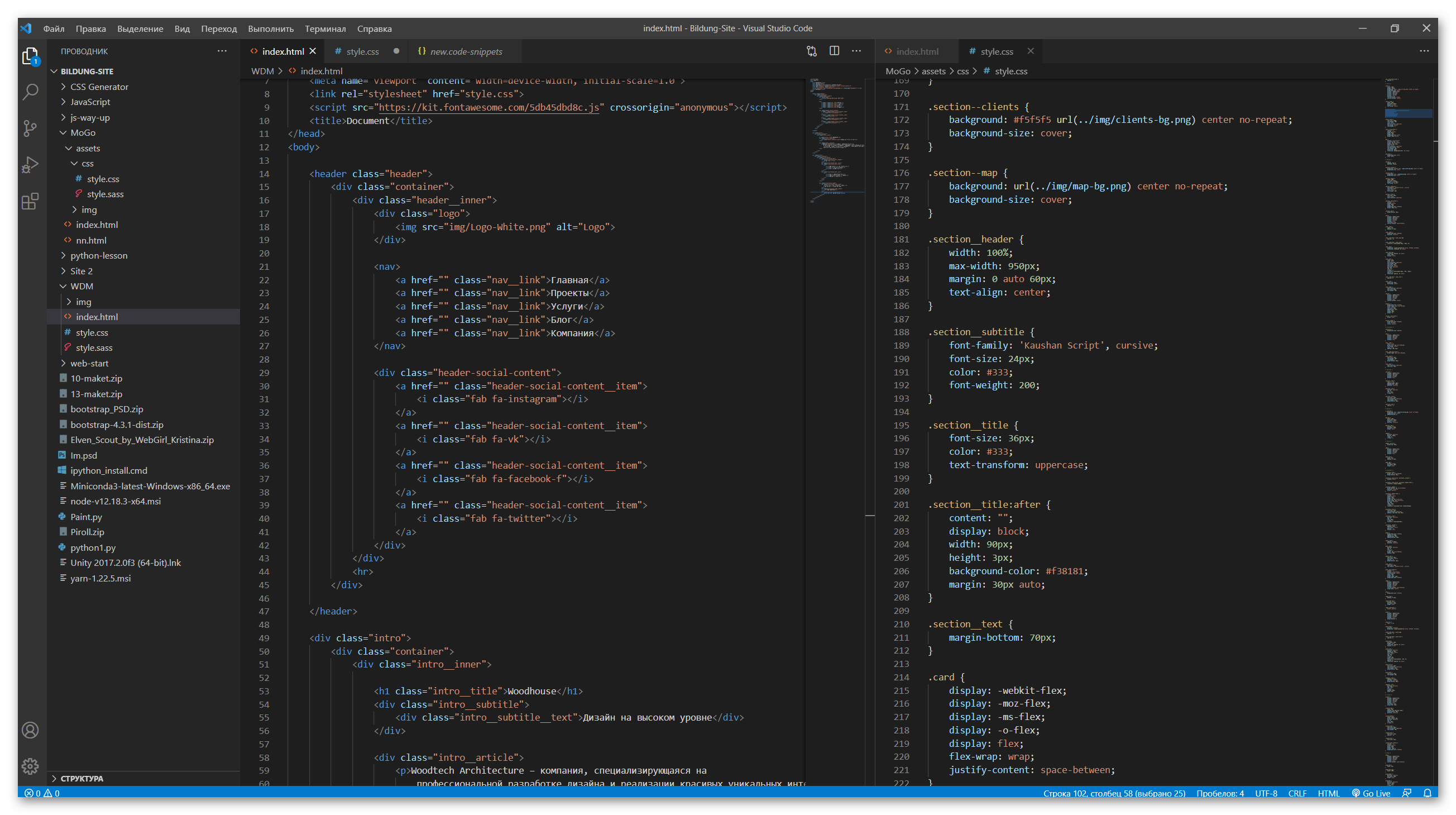Switch to index.html tab in right group

point(917,51)
